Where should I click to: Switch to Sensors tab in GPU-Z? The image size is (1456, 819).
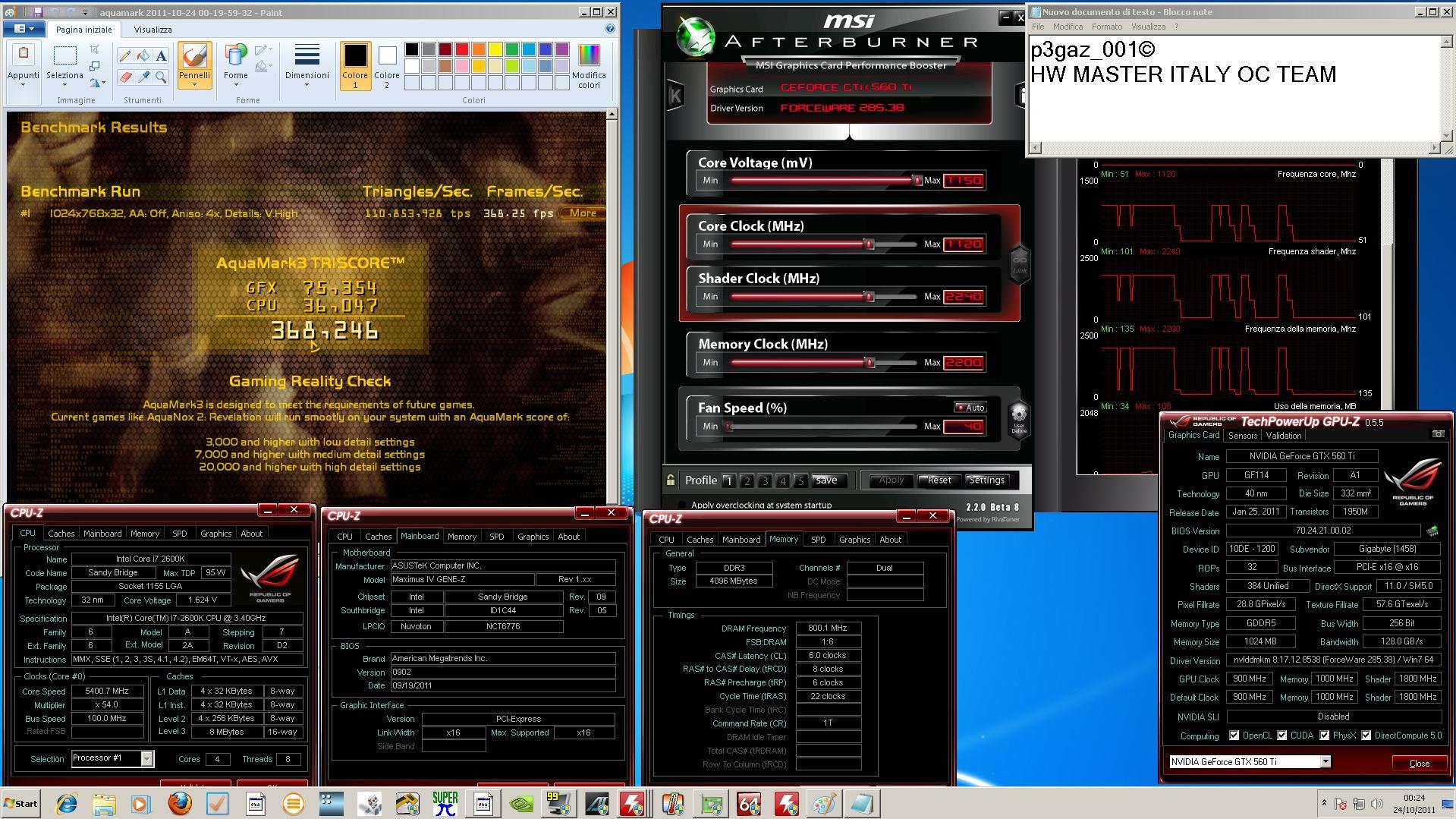coord(1242,436)
